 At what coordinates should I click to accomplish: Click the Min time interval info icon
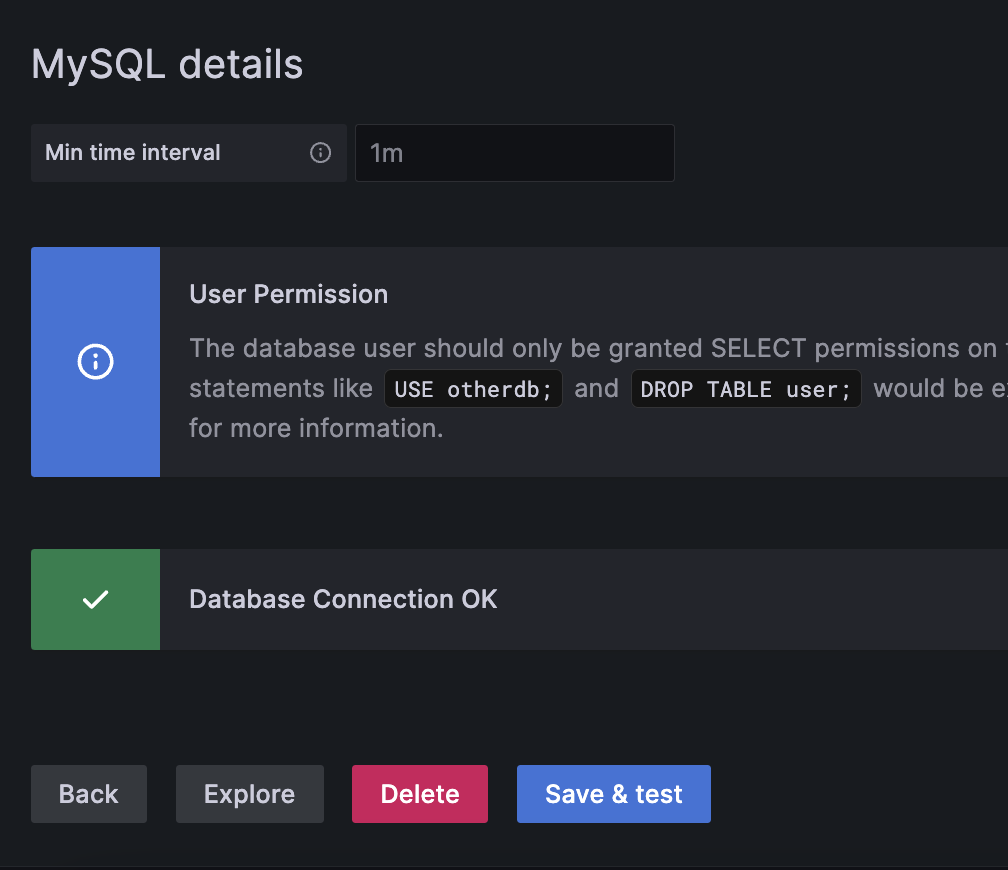click(320, 153)
